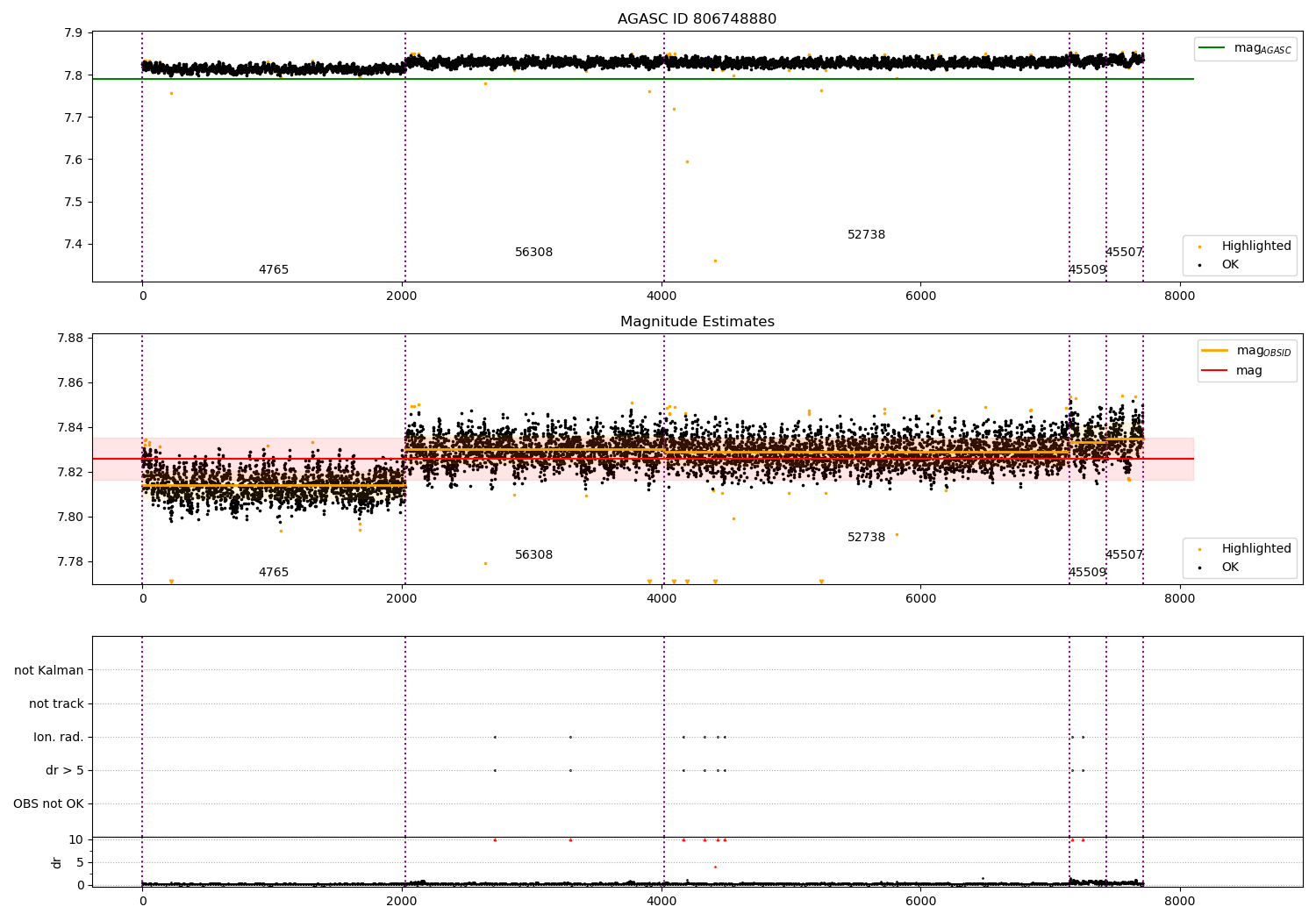Click the red mag legend line sample
This screenshot has height=921, width=1316.
click(1215, 371)
